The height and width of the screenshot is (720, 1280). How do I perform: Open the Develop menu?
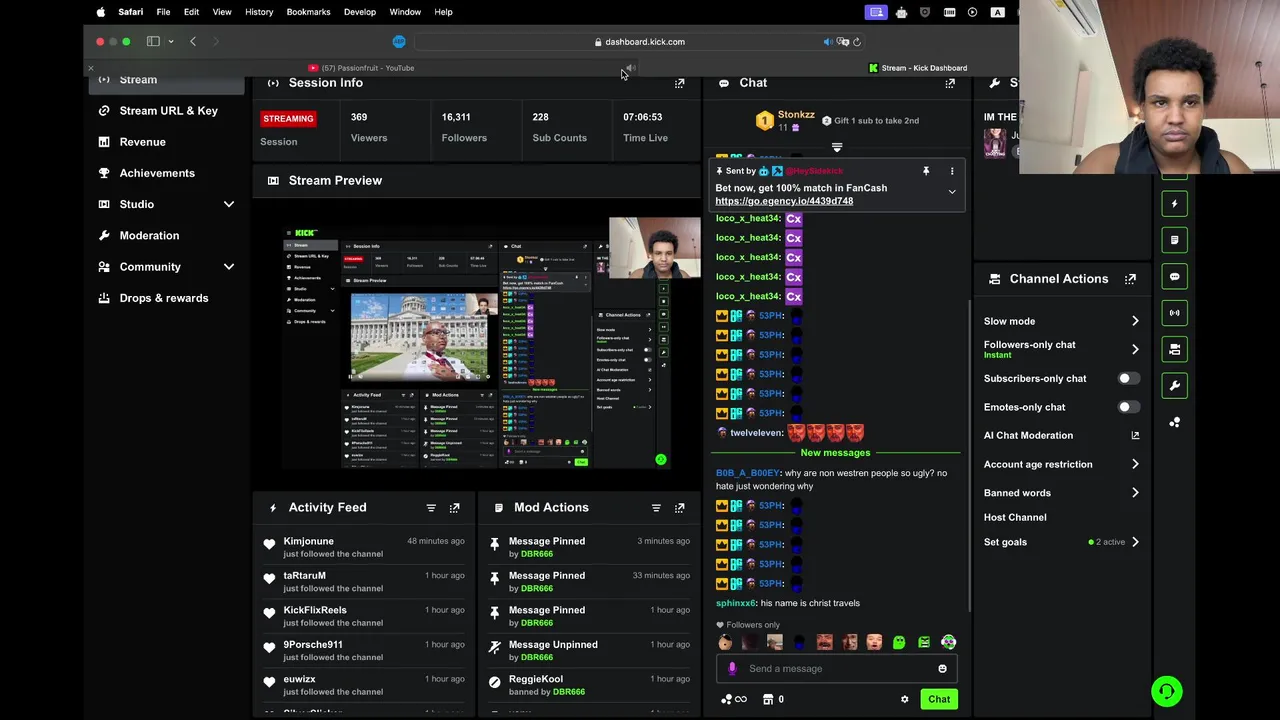(x=360, y=12)
